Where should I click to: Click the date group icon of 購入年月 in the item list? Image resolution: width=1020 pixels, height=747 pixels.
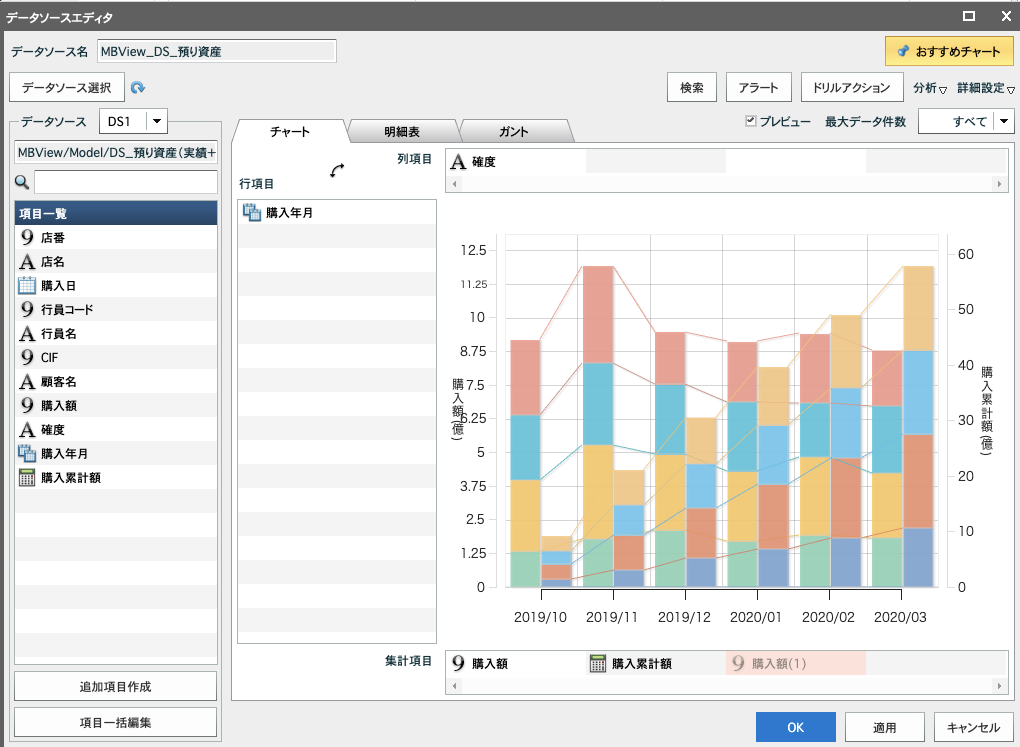pyautogui.click(x=27, y=454)
